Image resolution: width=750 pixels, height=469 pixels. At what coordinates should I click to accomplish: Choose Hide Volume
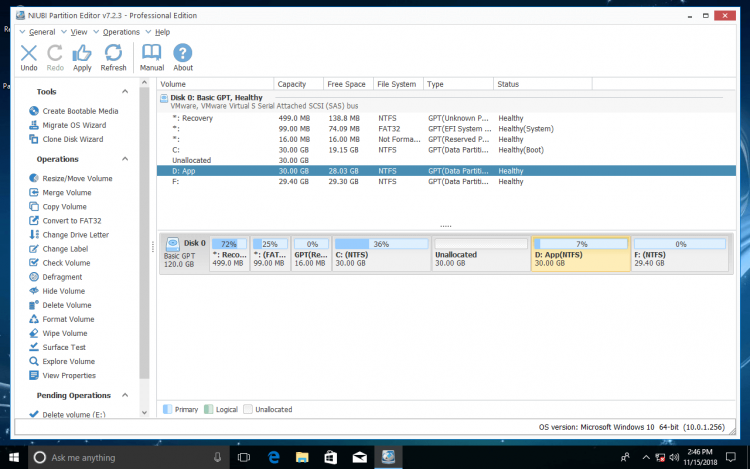[57, 291]
